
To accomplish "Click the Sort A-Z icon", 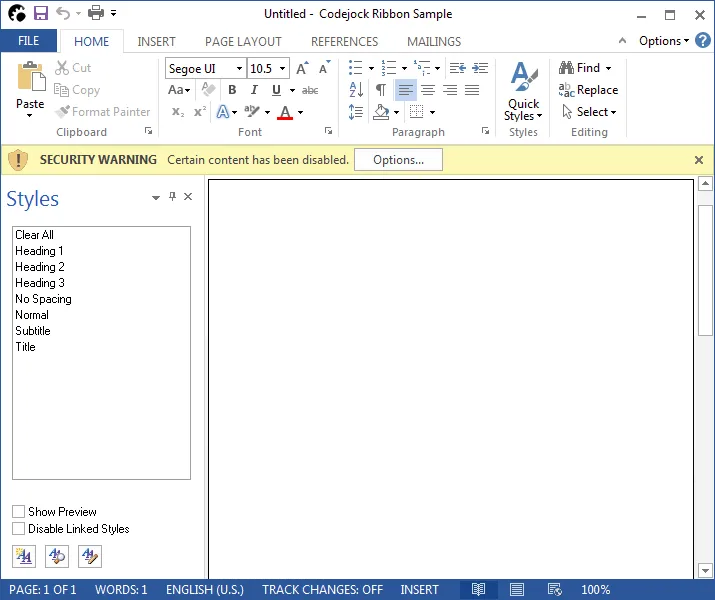I will pos(356,90).
